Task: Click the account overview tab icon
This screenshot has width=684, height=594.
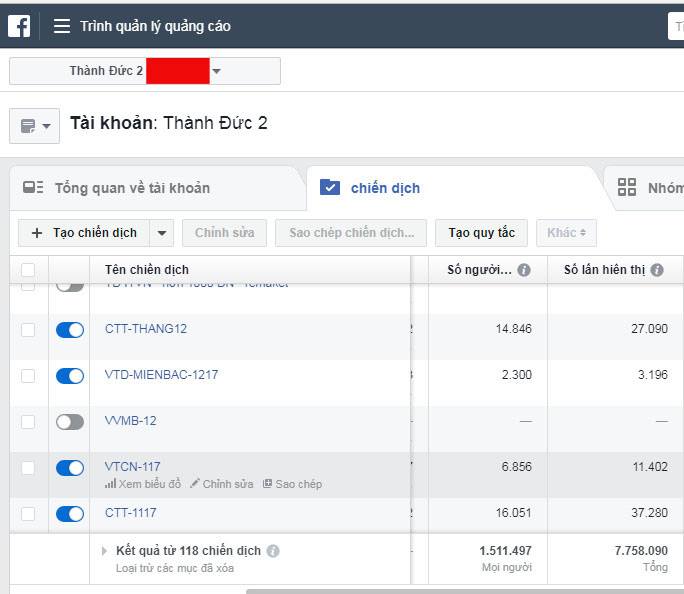Action: coord(33,188)
